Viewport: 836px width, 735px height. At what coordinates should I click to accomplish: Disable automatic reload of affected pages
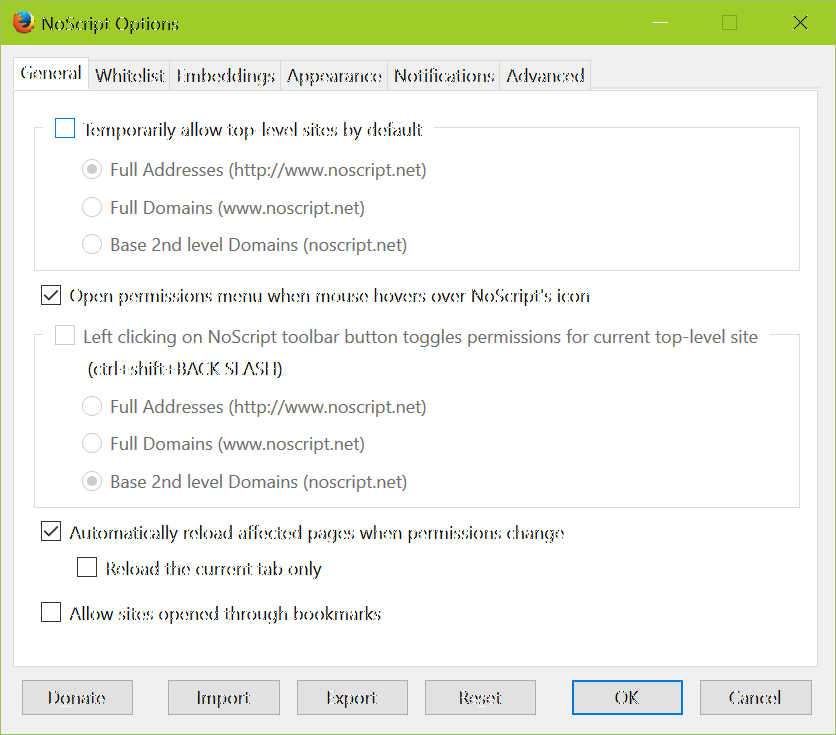point(51,533)
